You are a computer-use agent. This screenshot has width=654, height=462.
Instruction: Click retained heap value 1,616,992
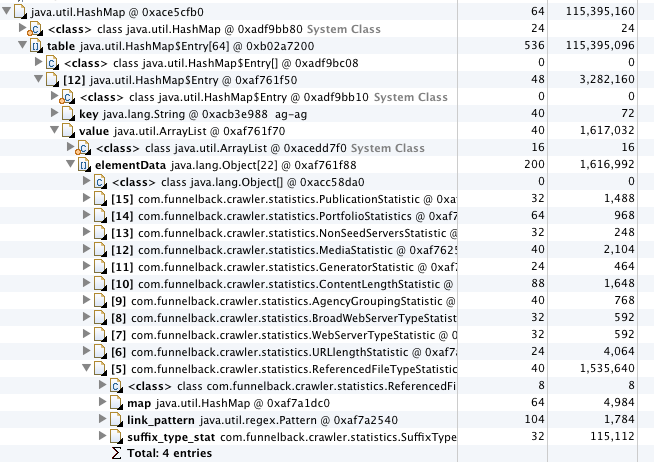click(x=607, y=164)
